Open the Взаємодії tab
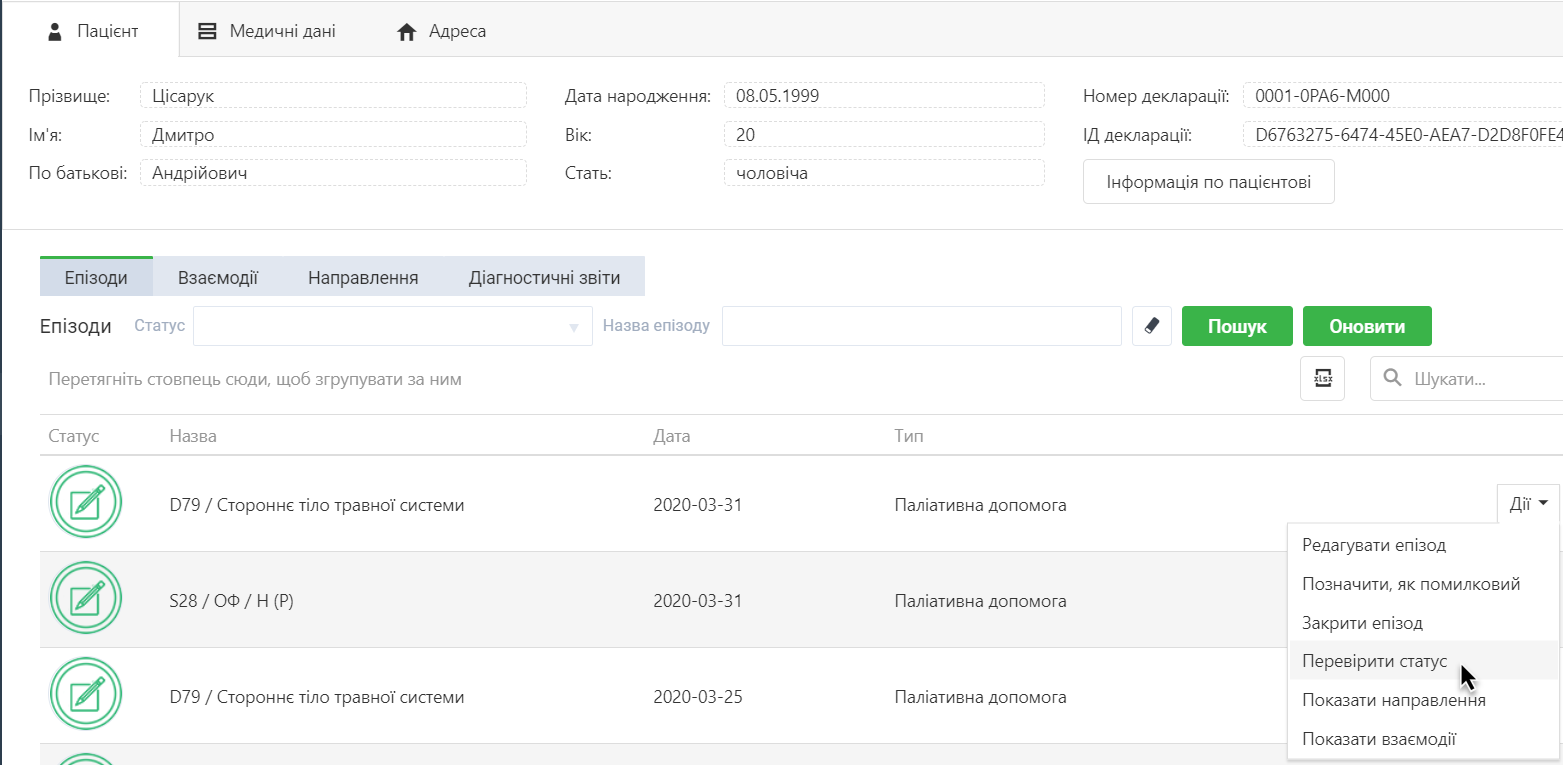 [x=218, y=277]
